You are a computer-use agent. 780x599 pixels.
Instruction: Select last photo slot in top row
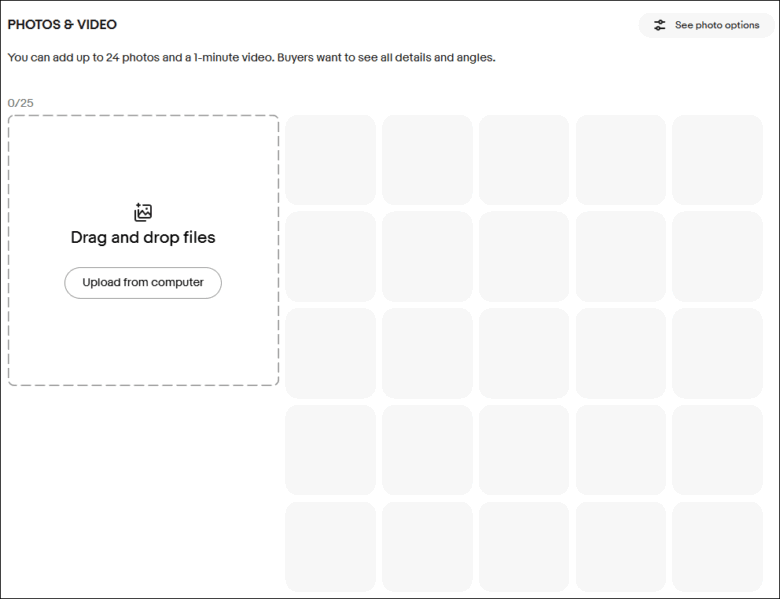click(717, 160)
